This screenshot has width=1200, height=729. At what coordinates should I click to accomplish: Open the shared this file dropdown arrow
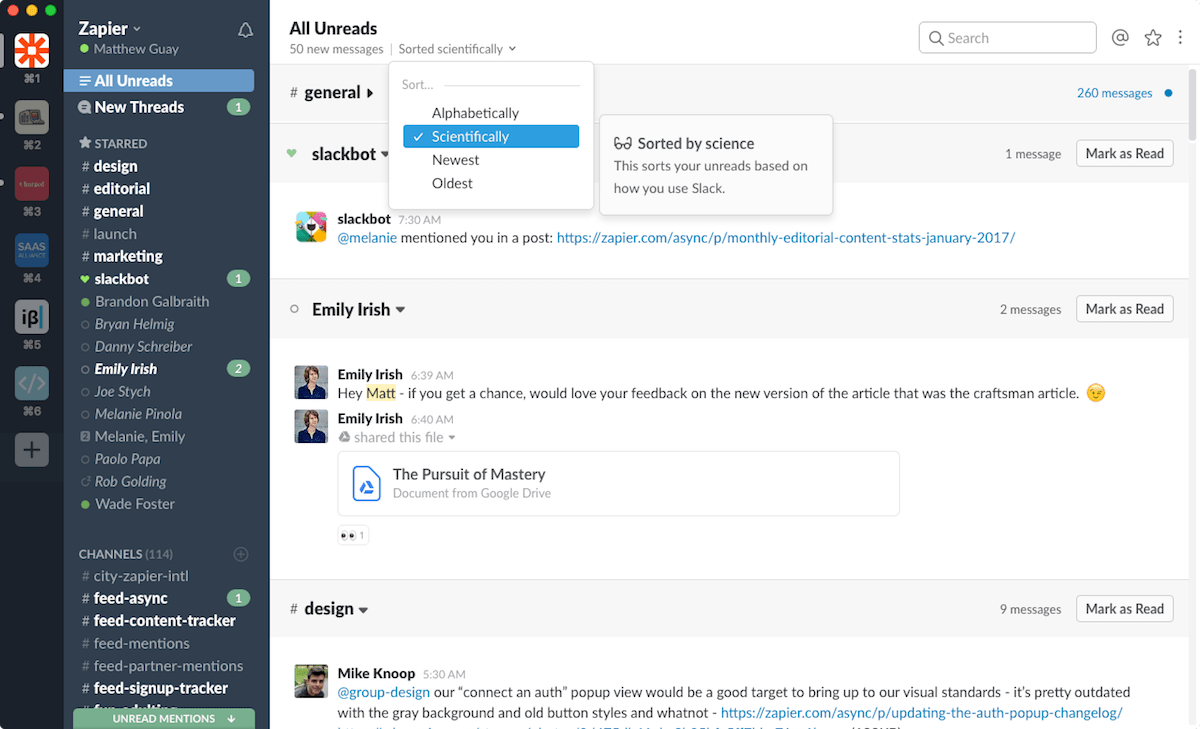452,438
